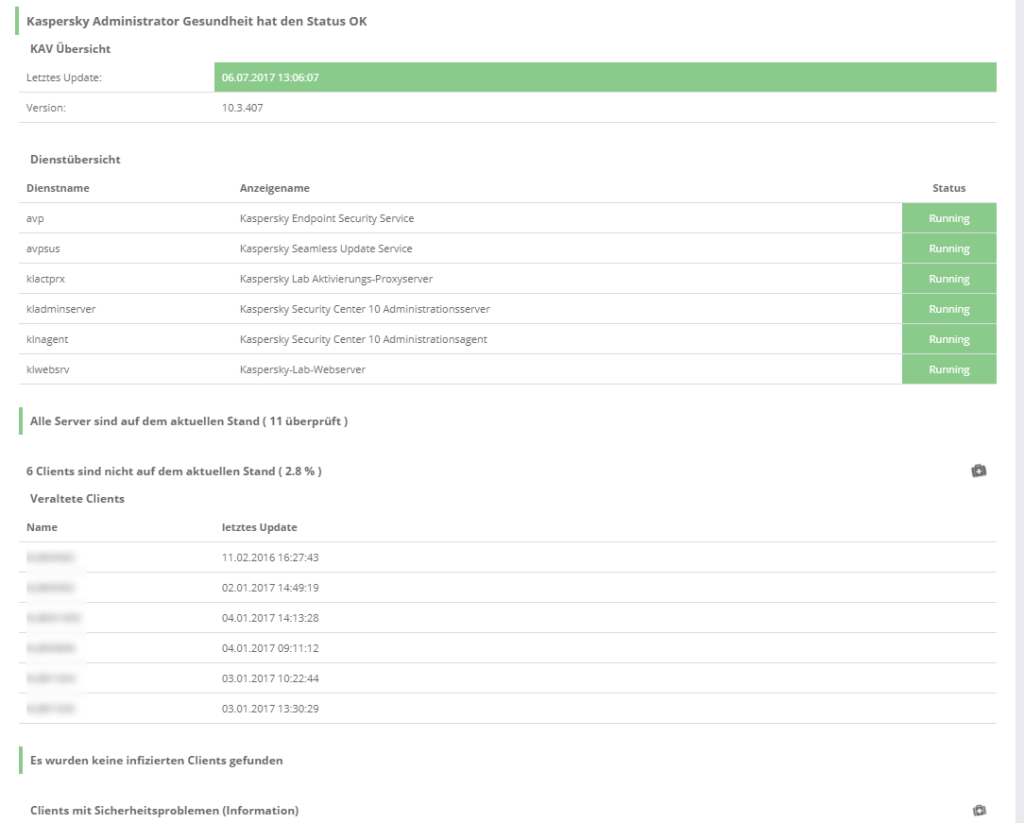The image size is (1024, 823).
Task: Click the Running badge for klactprx service
Action: [x=948, y=278]
